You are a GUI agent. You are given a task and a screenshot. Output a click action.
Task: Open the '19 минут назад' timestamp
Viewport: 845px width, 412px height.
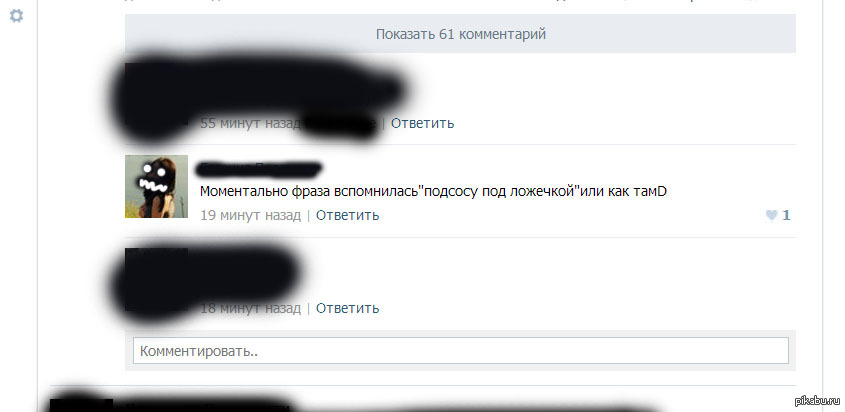pyautogui.click(x=251, y=215)
